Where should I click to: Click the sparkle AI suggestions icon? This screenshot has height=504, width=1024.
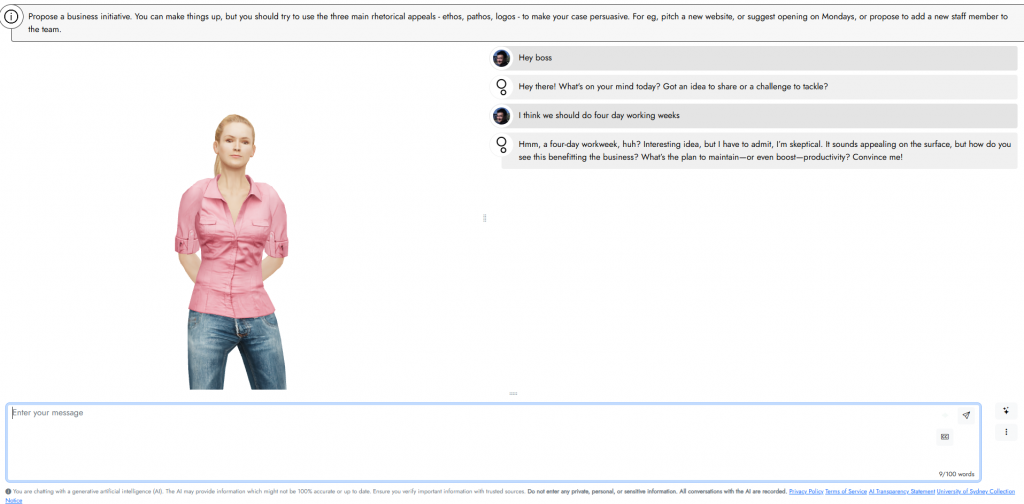[1006, 410]
